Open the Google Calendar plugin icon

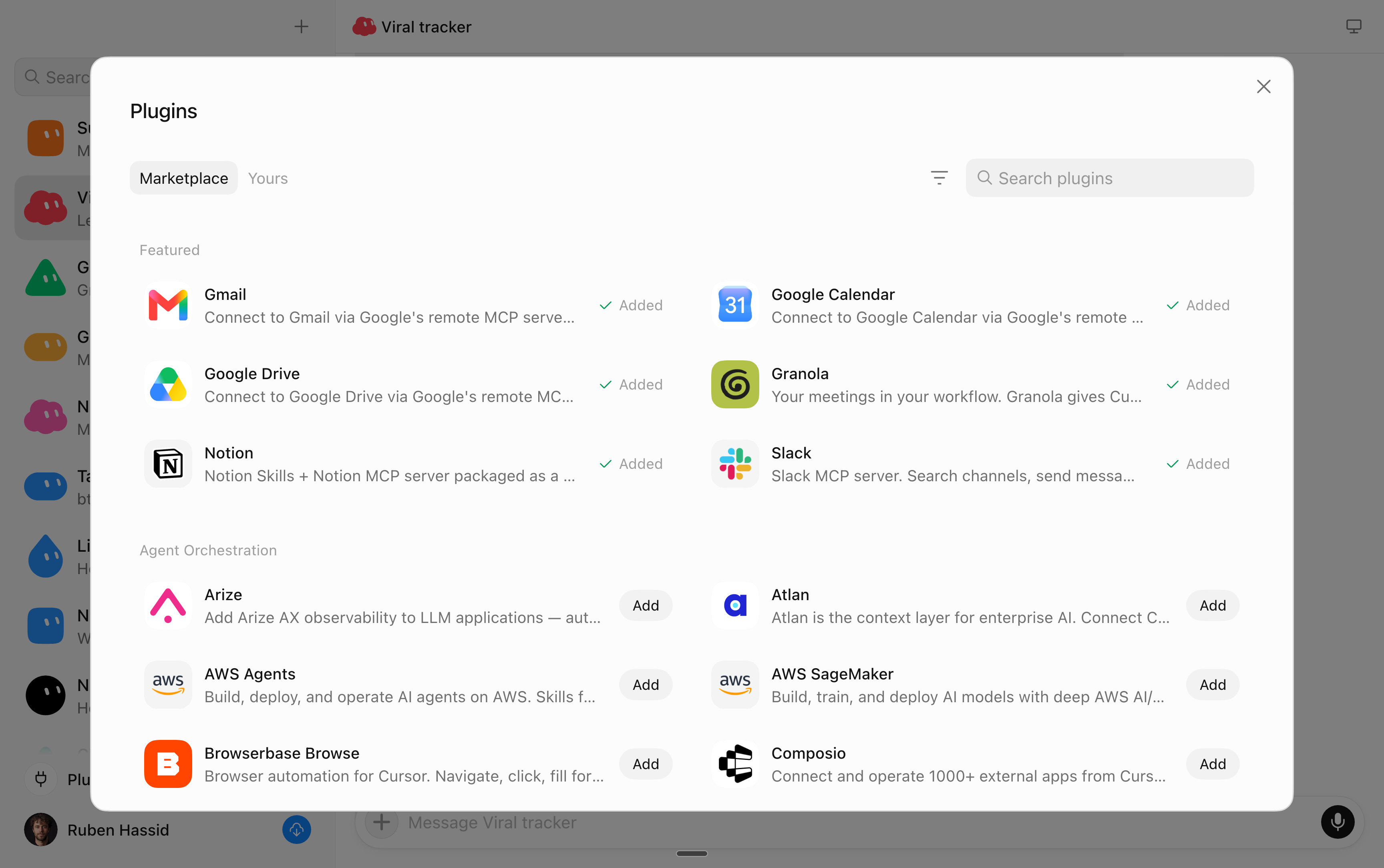[735, 305]
